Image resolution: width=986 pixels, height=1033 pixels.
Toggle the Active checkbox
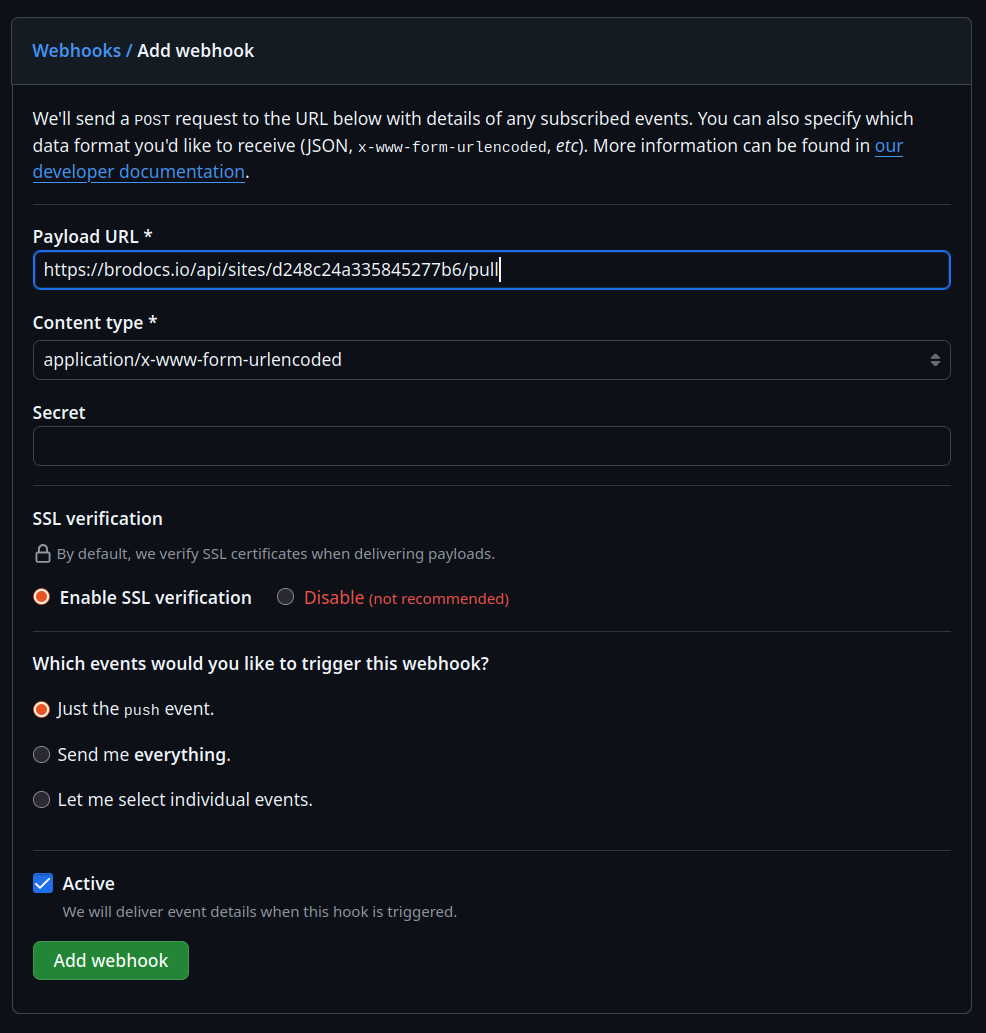pyautogui.click(x=43, y=883)
